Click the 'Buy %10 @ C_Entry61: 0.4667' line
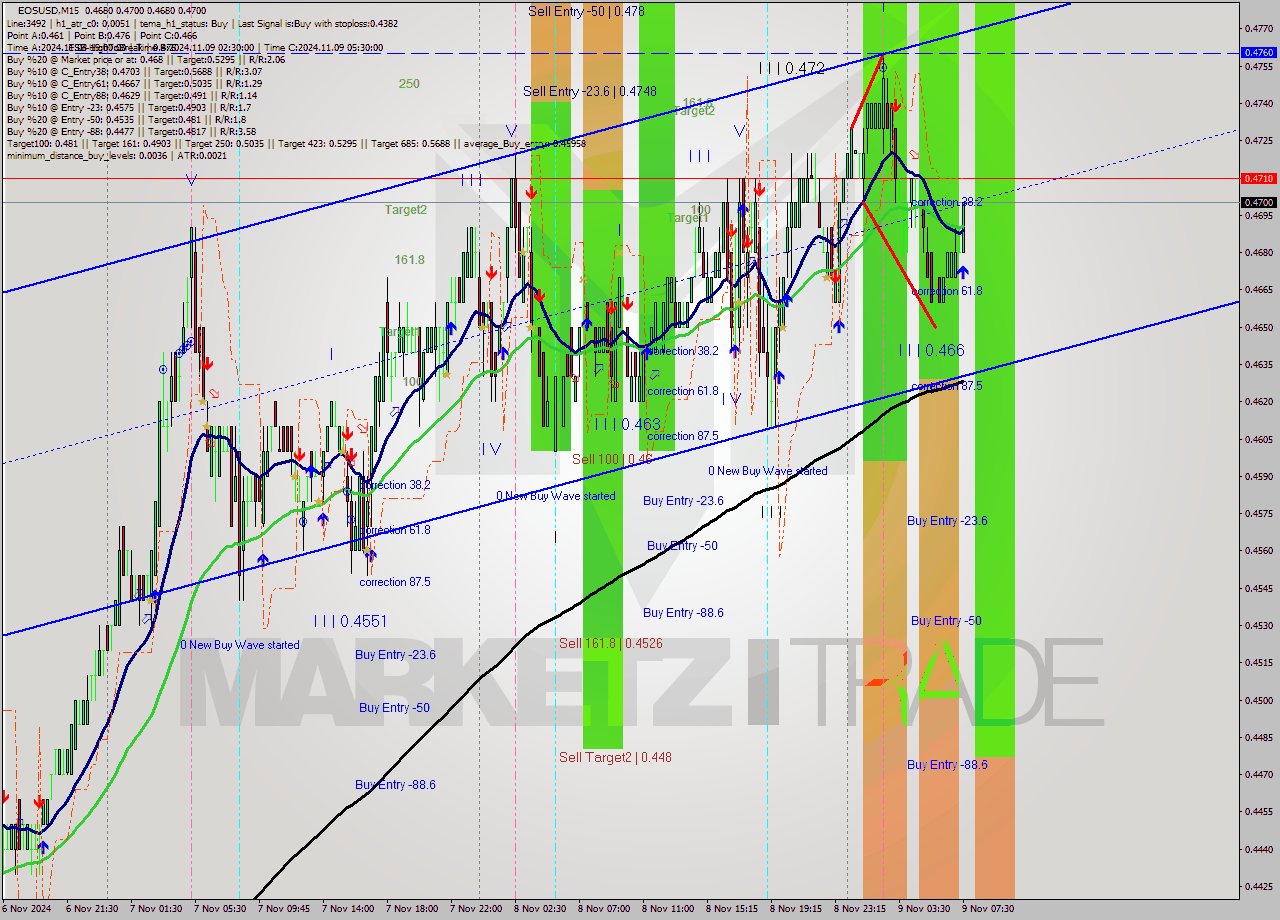Screen dimensions: 1280x920 tap(134, 83)
